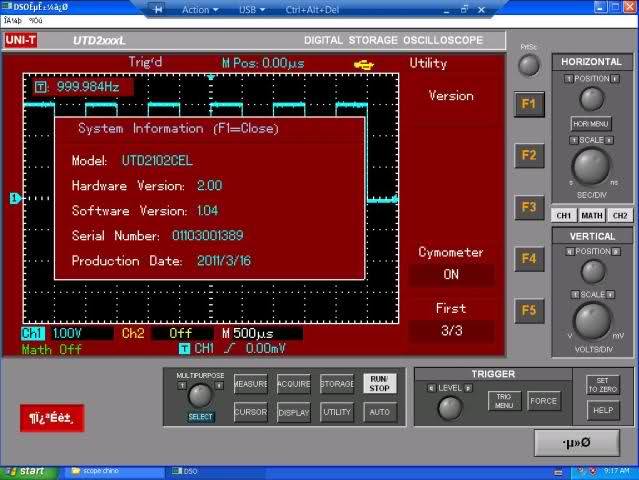Click the Version menu option

click(x=451, y=96)
